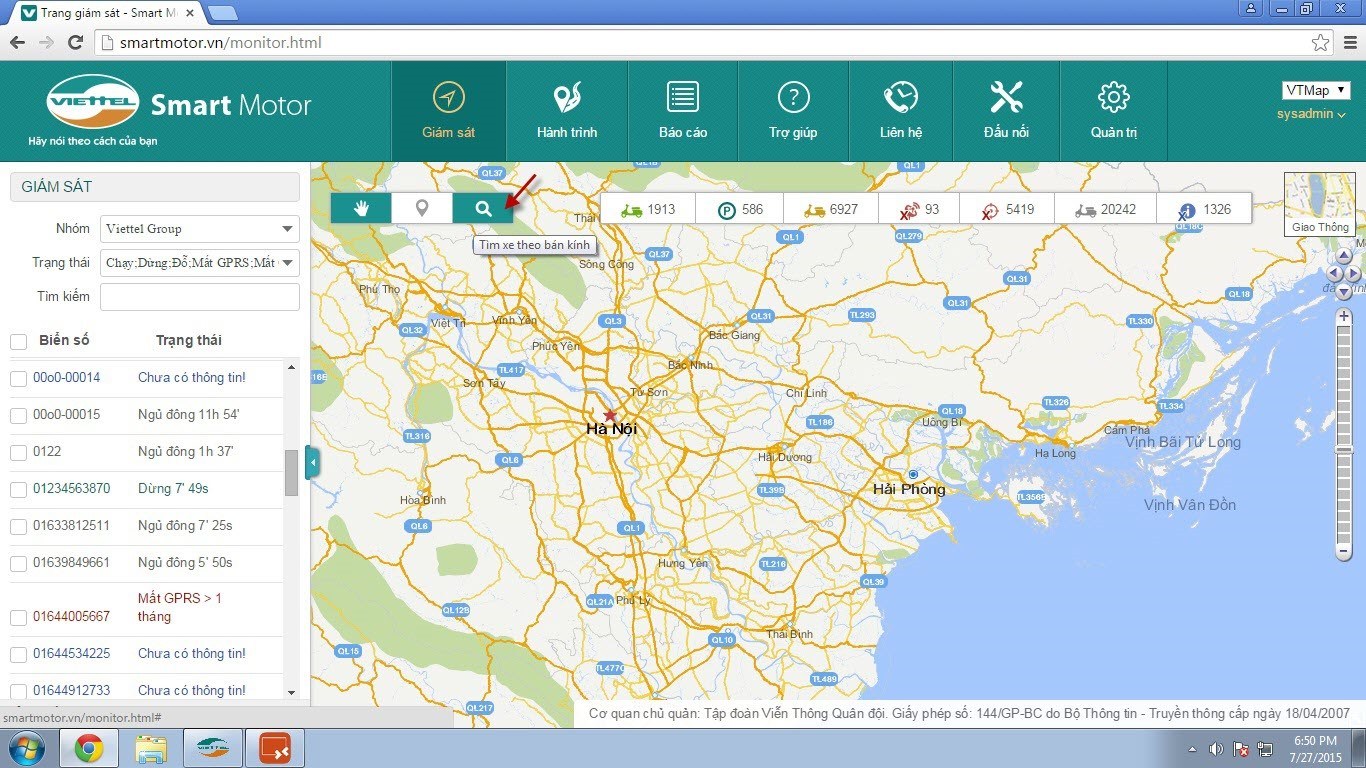Click the search-by-radius magnifier tool
This screenshot has height=768, width=1366.
[483, 208]
